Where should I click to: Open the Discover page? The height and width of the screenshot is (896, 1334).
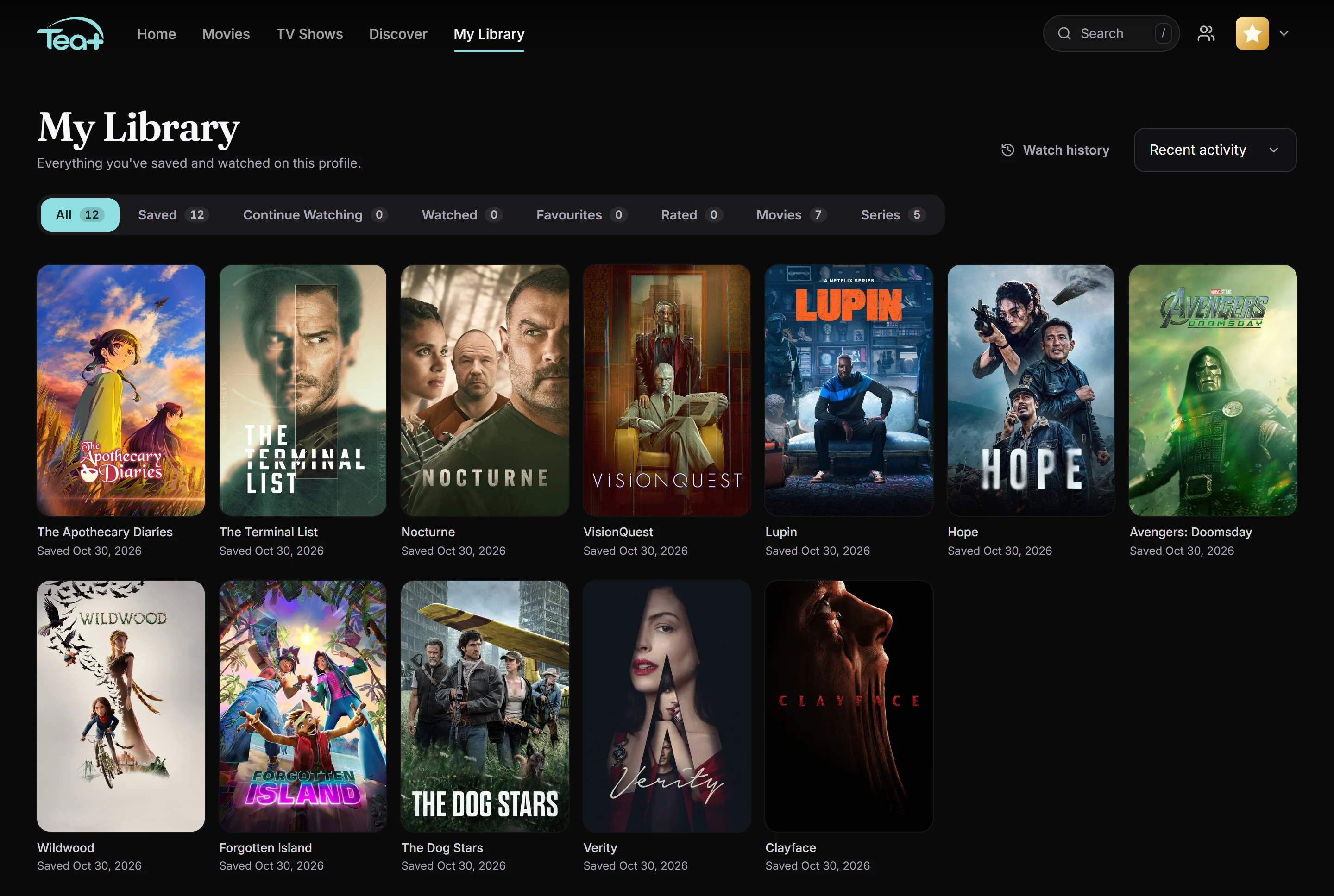pyautogui.click(x=398, y=34)
